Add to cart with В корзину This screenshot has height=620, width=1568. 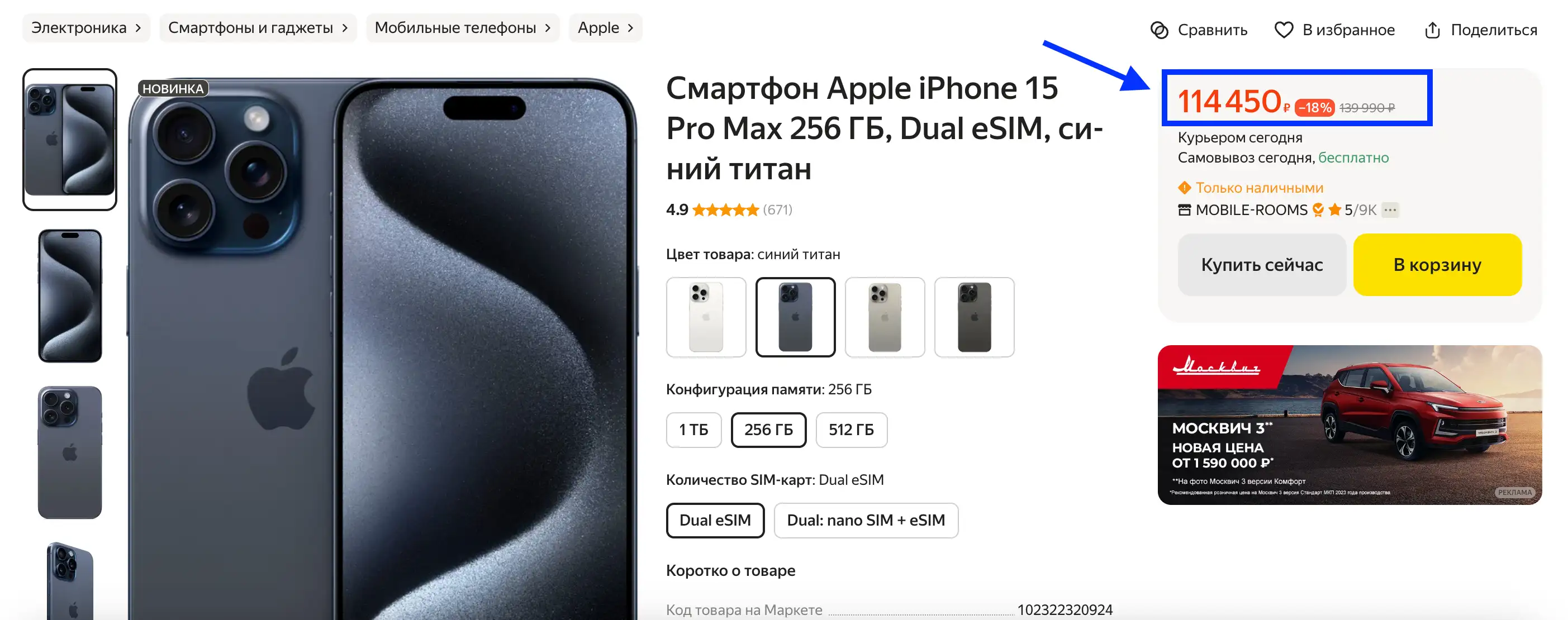click(x=1437, y=265)
